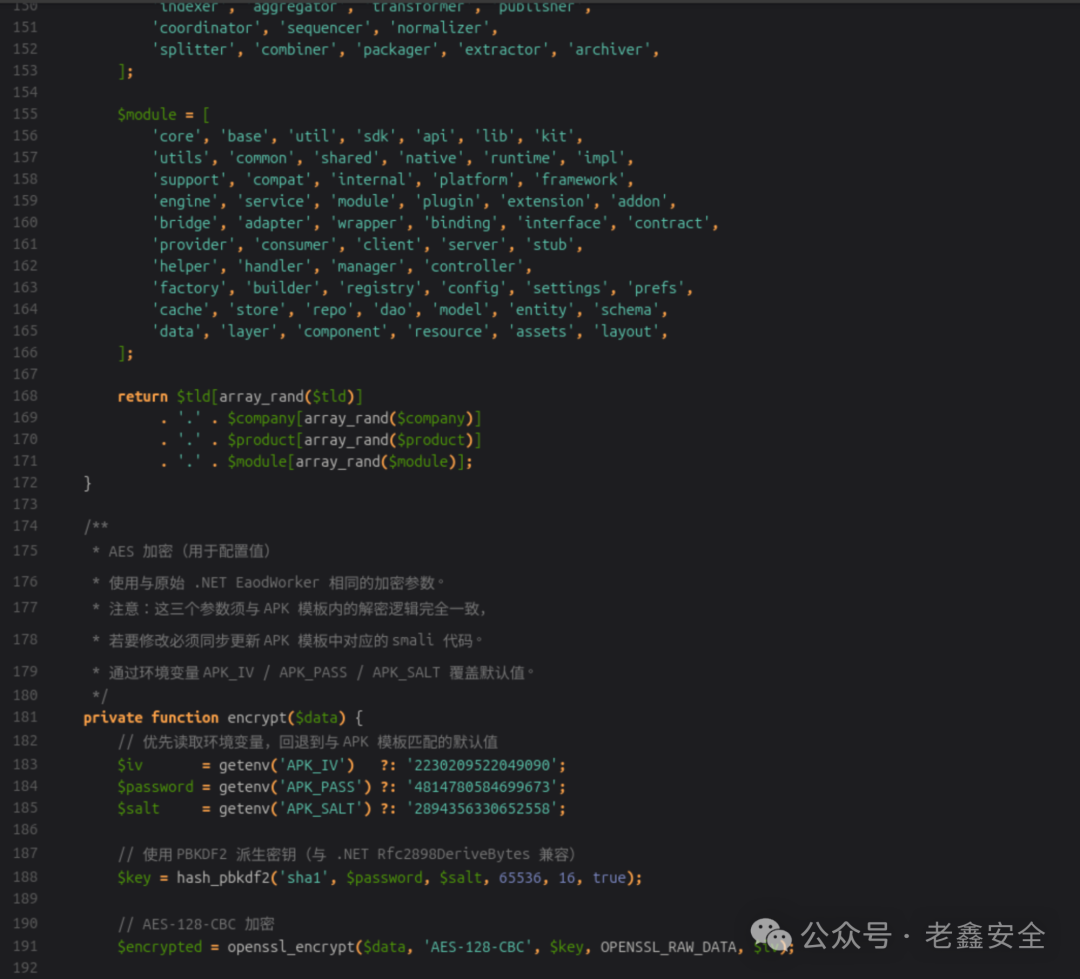Click the 'controller' string
The width and height of the screenshot is (1080, 979).
(477, 267)
